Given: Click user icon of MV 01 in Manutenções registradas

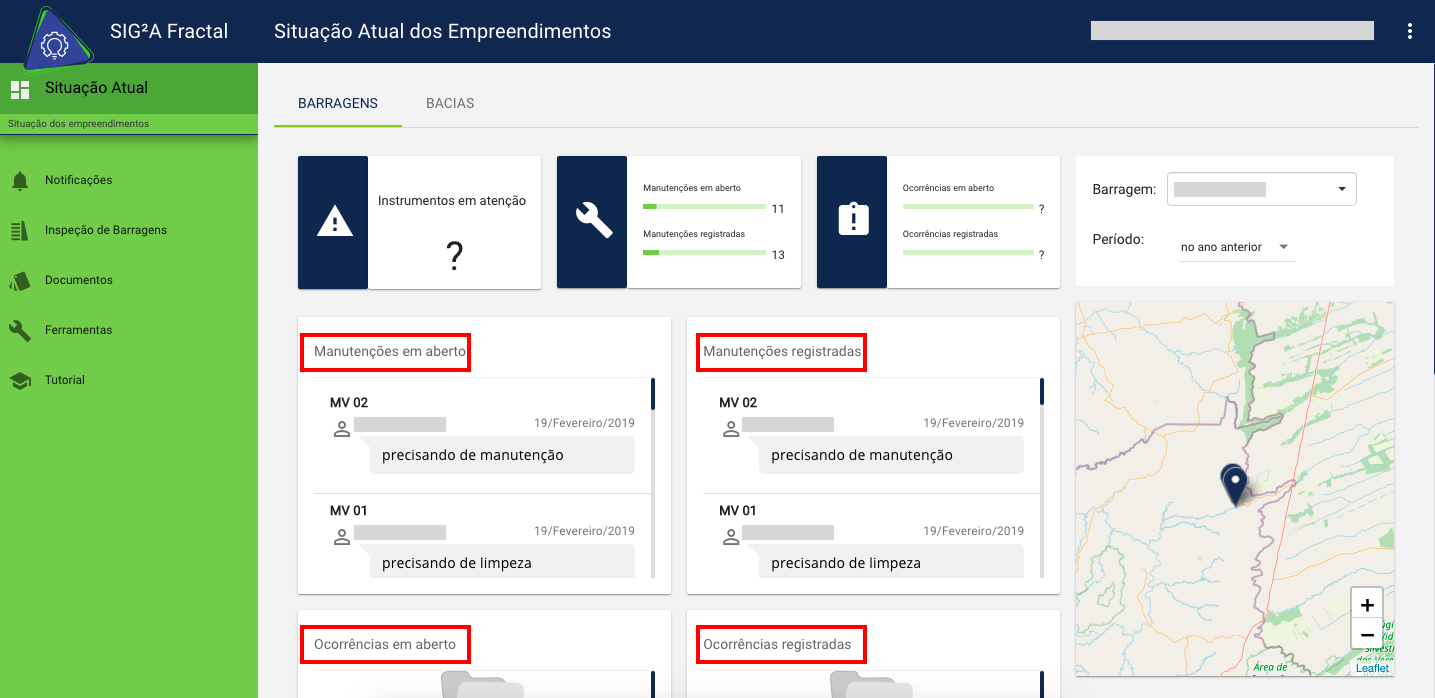Looking at the screenshot, I should pos(731,537).
